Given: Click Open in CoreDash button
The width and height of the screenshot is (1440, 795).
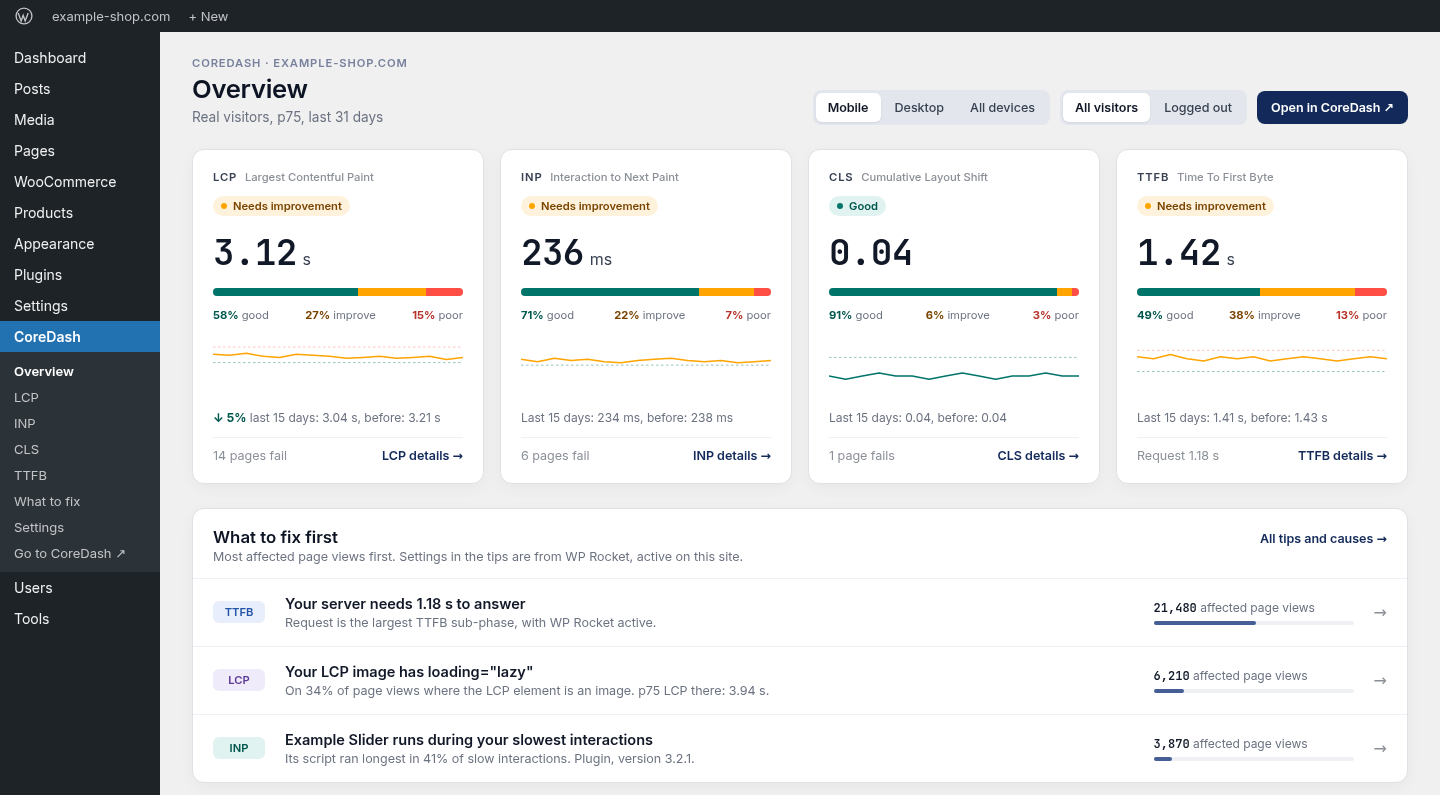Looking at the screenshot, I should point(1332,108).
